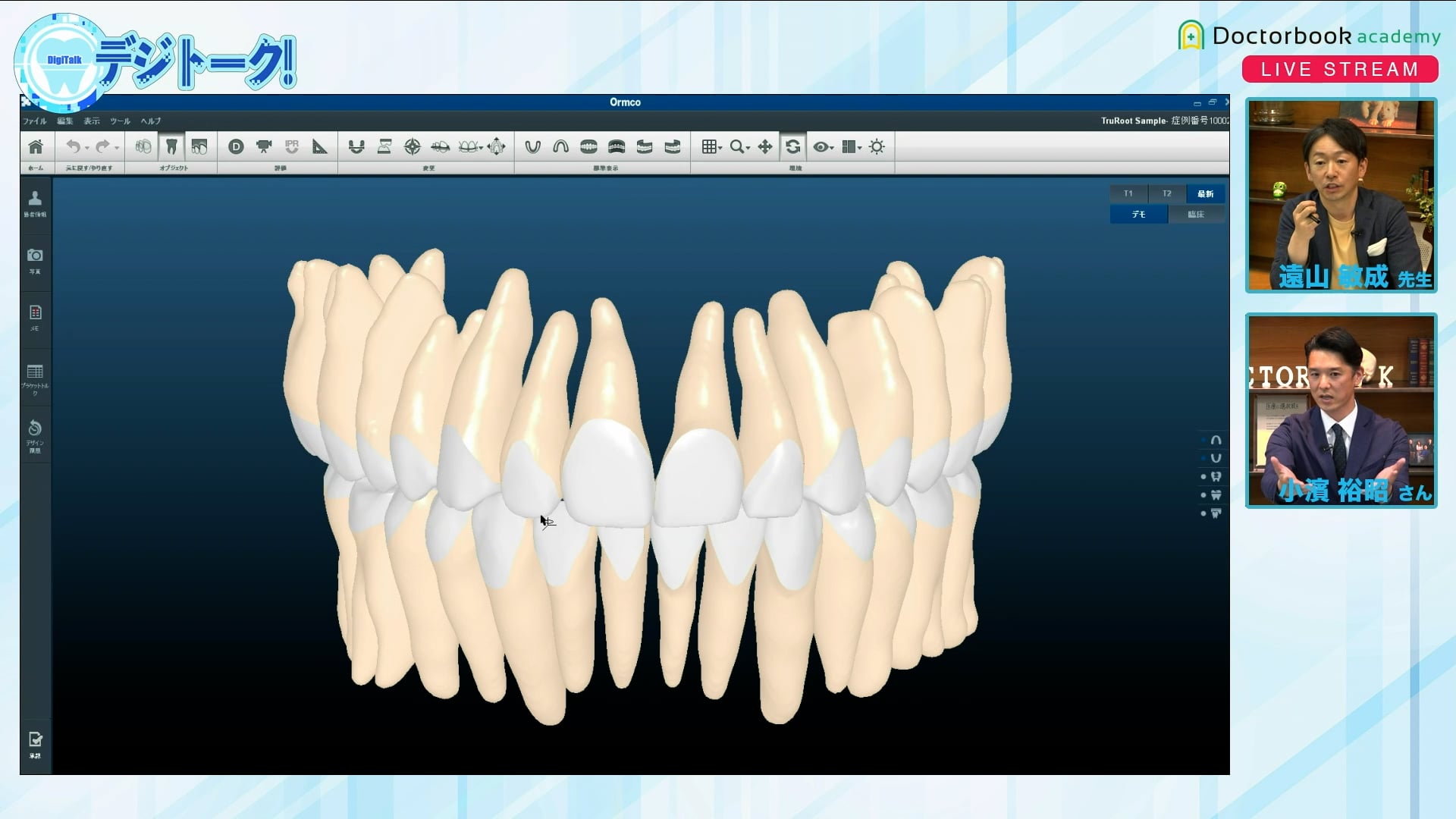The image size is (1456, 819).
Task: Open the eye visibility dropdown arrow
Action: click(x=832, y=148)
